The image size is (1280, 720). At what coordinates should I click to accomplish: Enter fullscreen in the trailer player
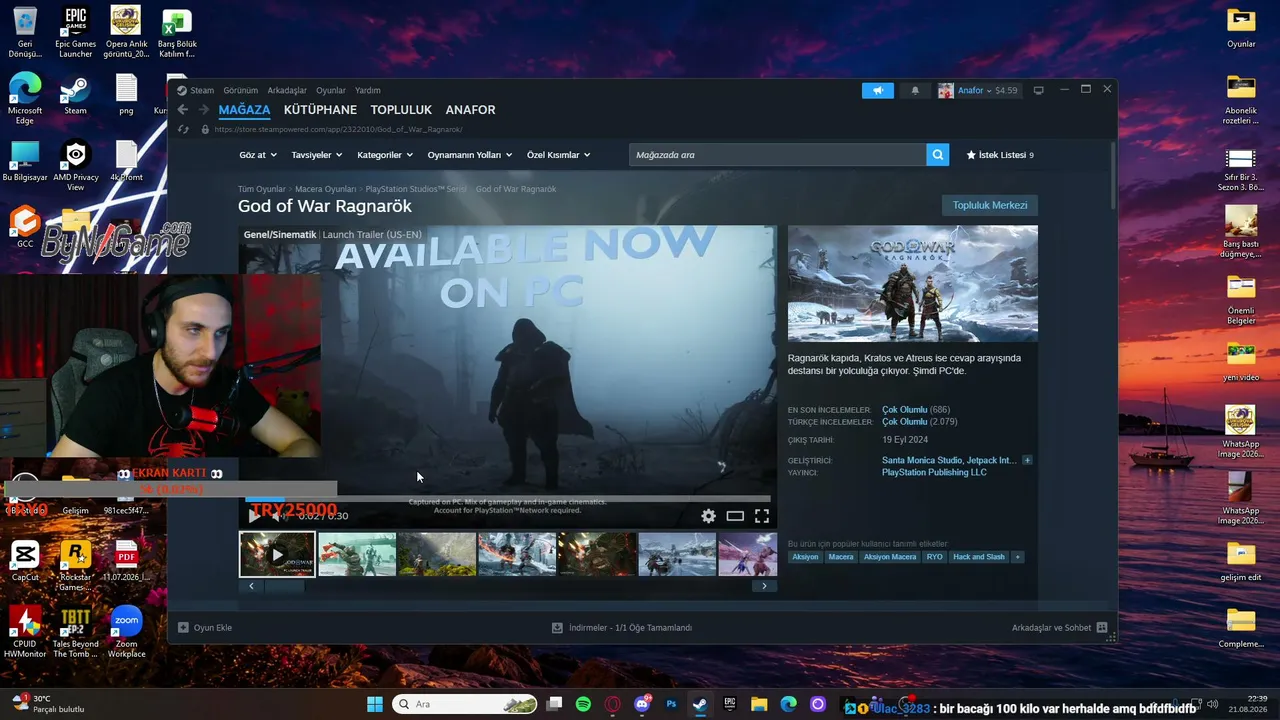point(762,516)
